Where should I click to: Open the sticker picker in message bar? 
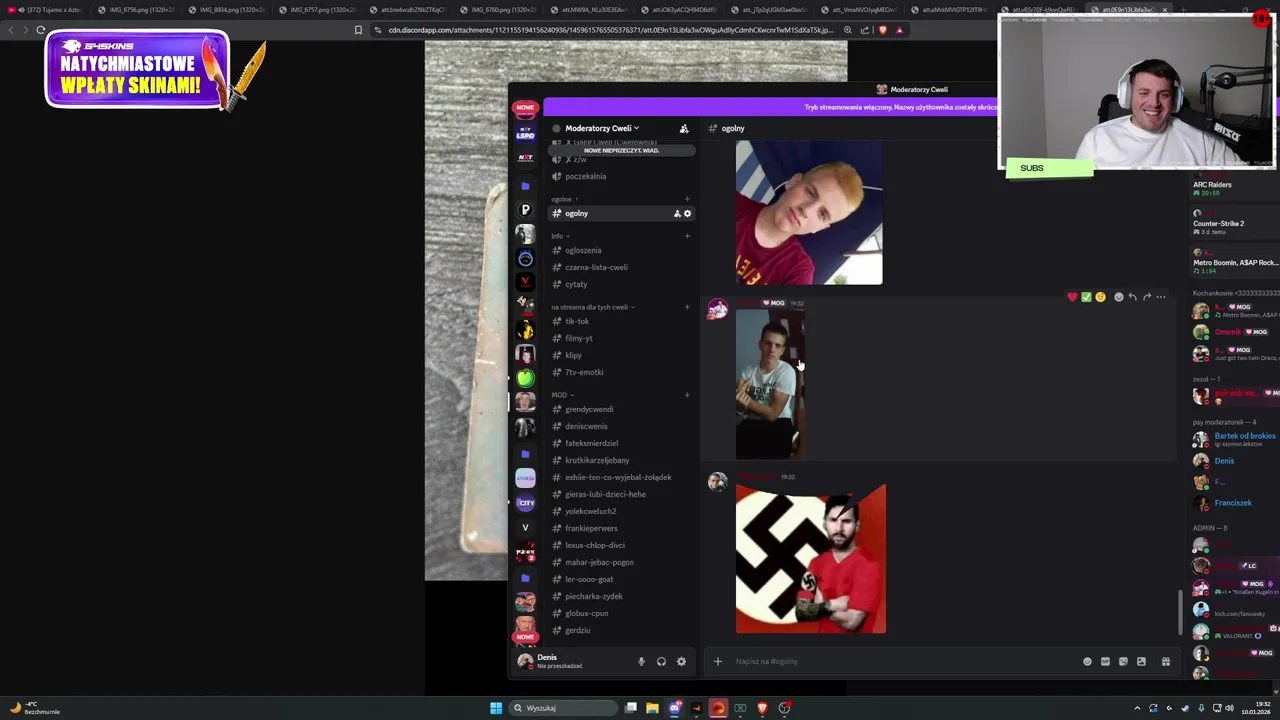click(x=1123, y=661)
